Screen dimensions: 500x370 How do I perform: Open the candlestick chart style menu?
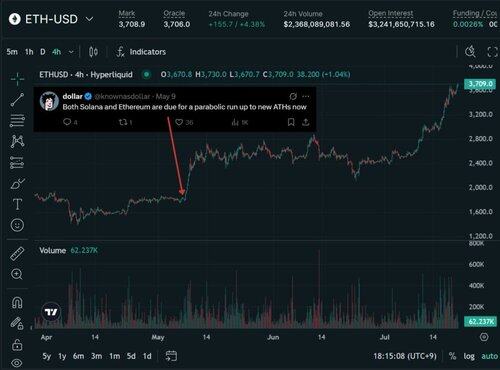click(x=93, y=52)
